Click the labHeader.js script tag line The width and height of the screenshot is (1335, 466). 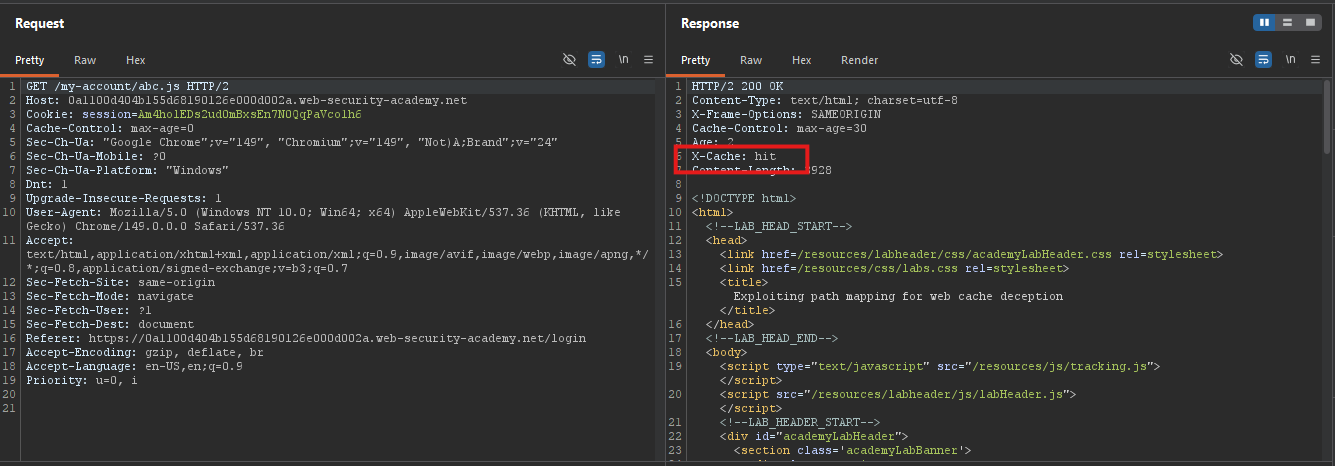(x=898, y=395)
